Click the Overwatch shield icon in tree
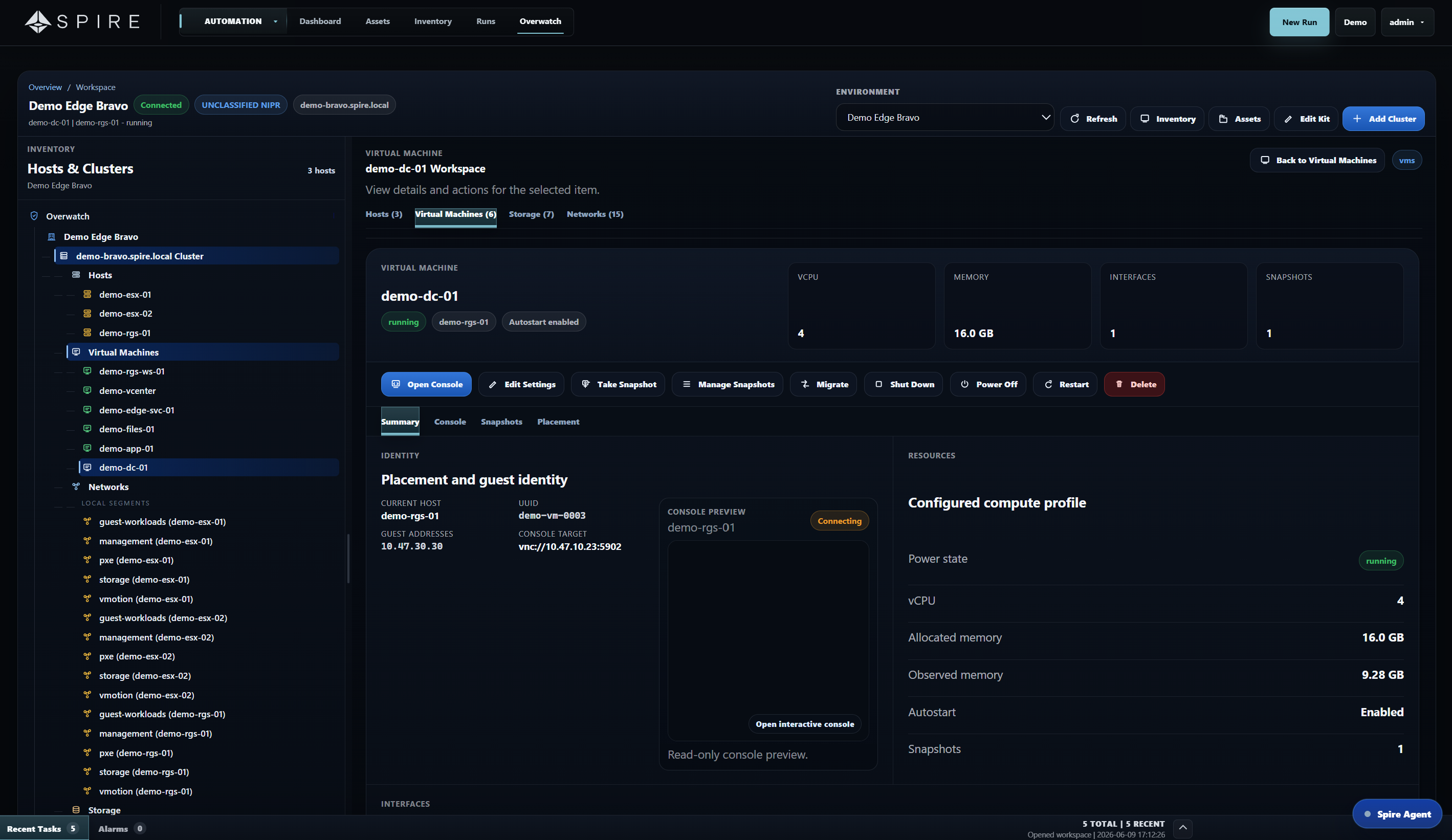This screenshot has width=1452, height=840. click(34, 216)
